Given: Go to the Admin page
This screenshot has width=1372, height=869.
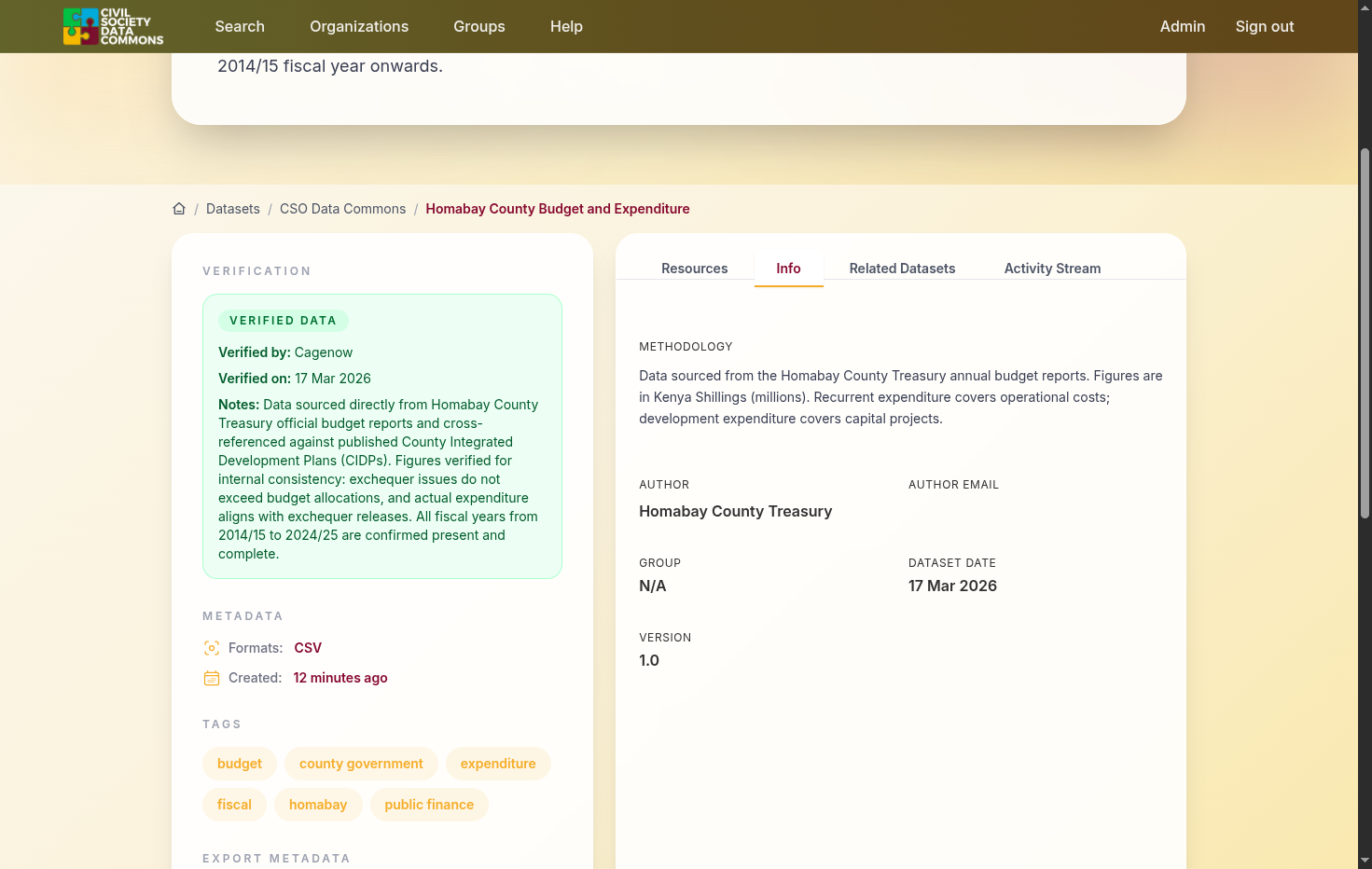Looking at the screenshot, I should point(1183,26).
